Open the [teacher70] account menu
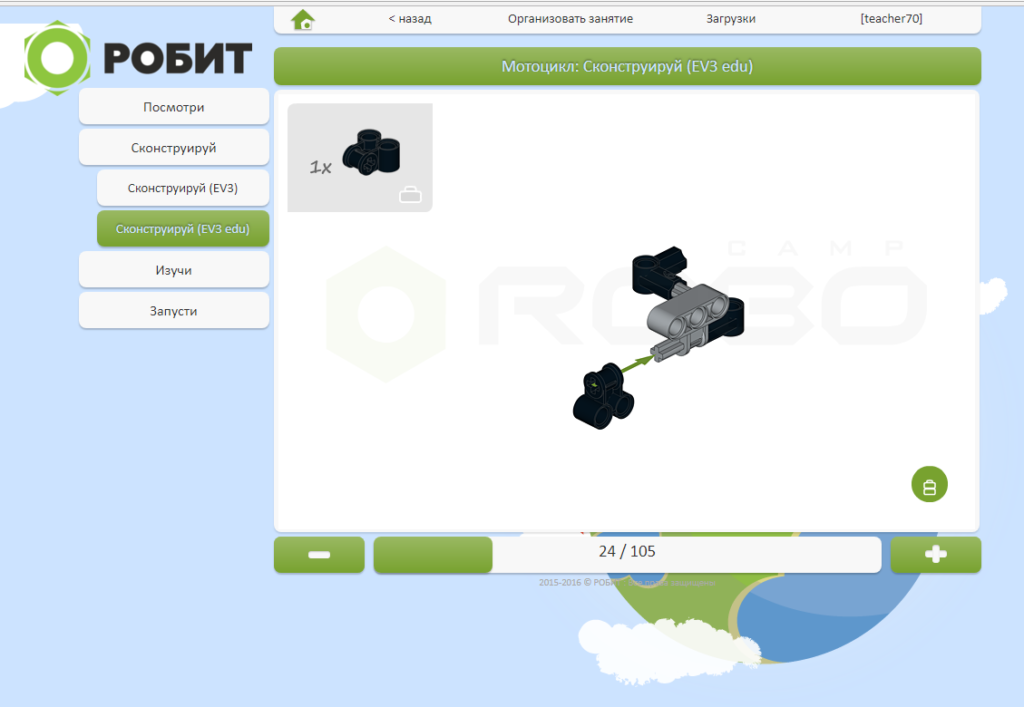This screenshot has height=707, width=1024. pyautogui.click(x=891, y=19)
